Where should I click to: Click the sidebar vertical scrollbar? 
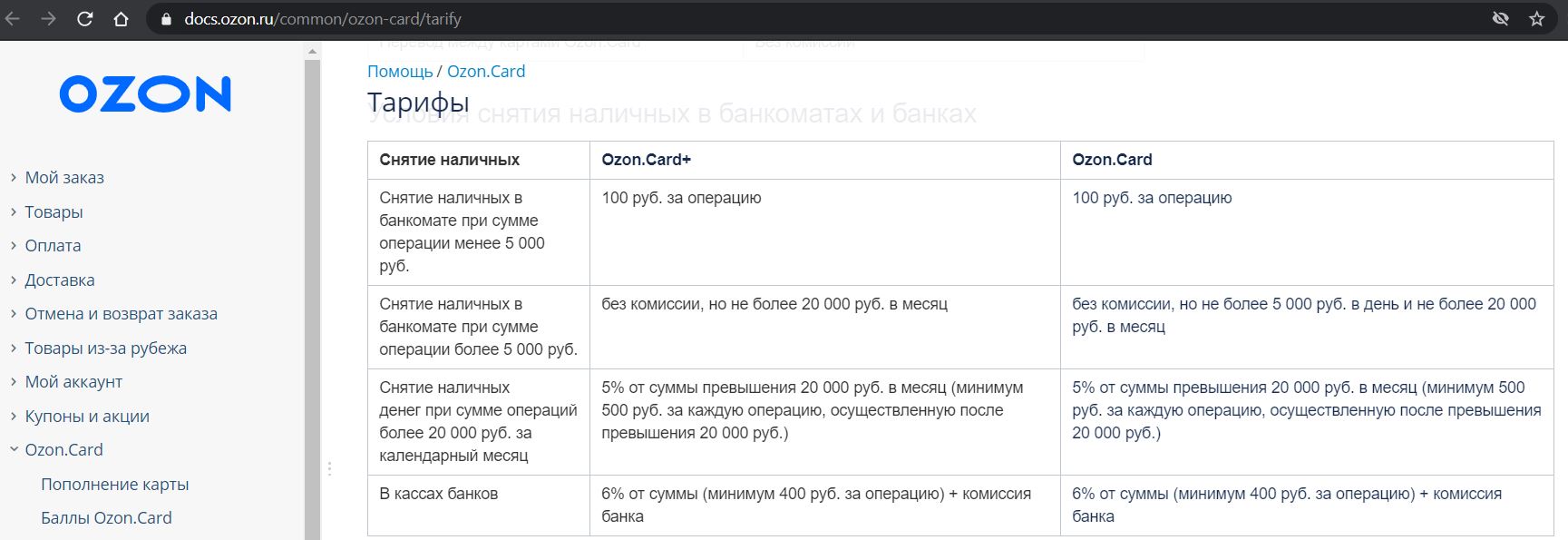[x=312, y=290]
